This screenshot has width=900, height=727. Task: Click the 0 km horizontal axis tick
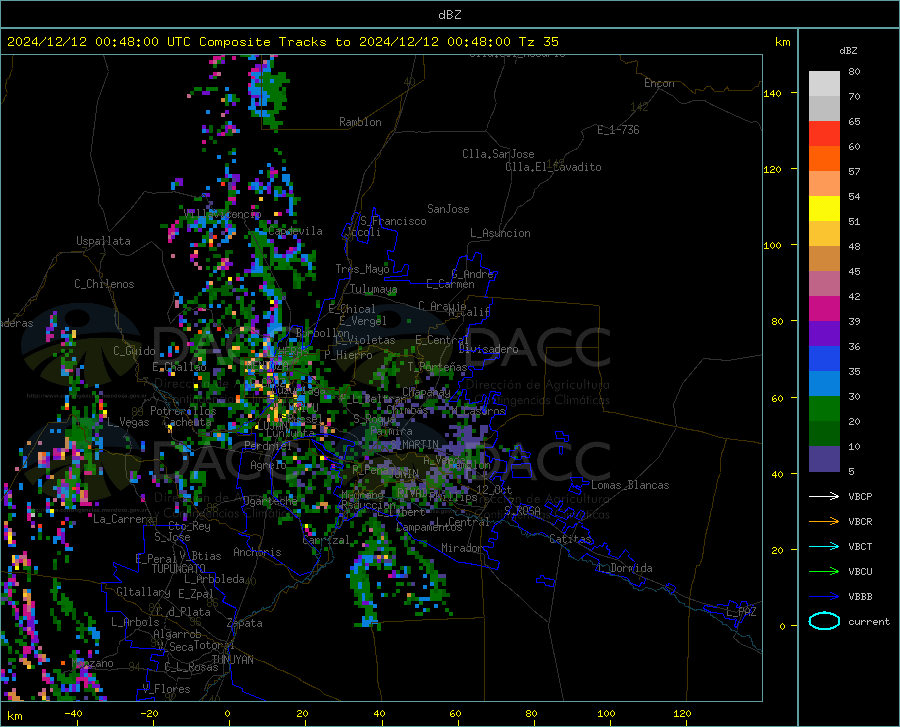pos(228,713)
